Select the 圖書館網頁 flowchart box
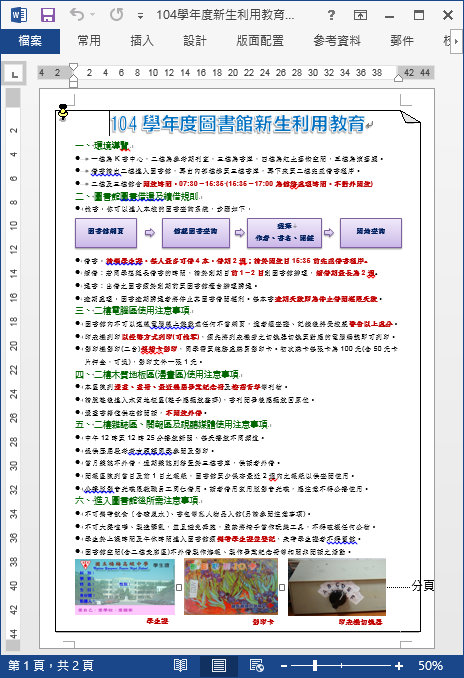The height and width of the screenshot is (678, 464). click(106, 233)
